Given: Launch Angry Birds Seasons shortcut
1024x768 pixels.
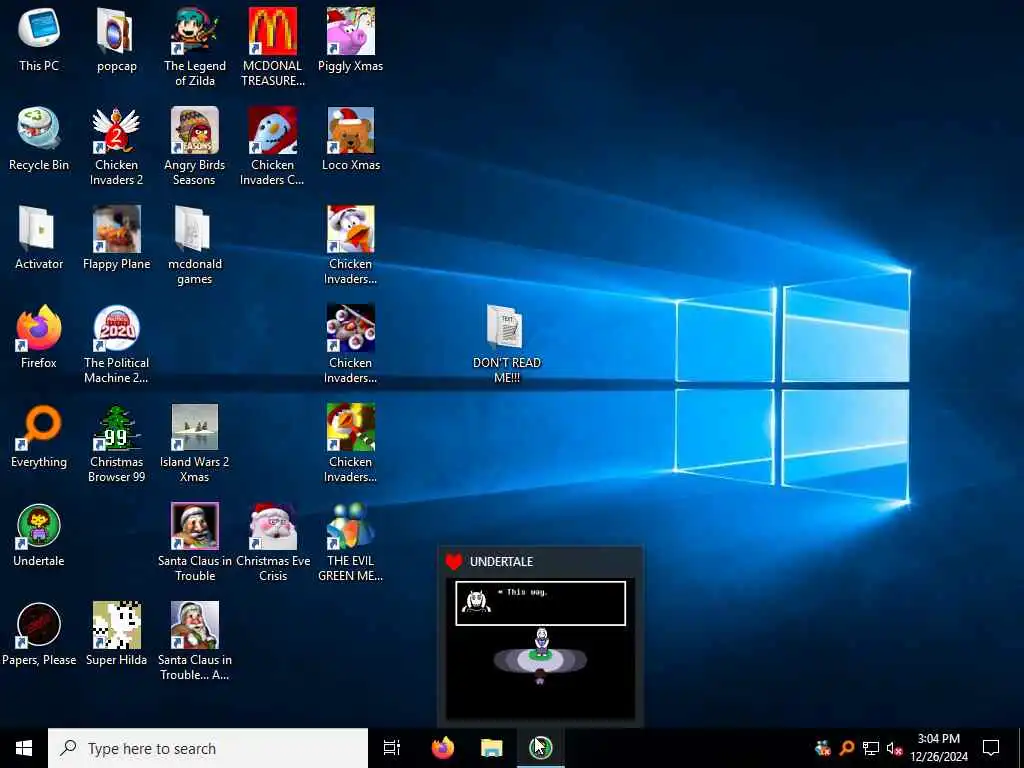Looking at the screenshot, I should (x=195, y=147).
